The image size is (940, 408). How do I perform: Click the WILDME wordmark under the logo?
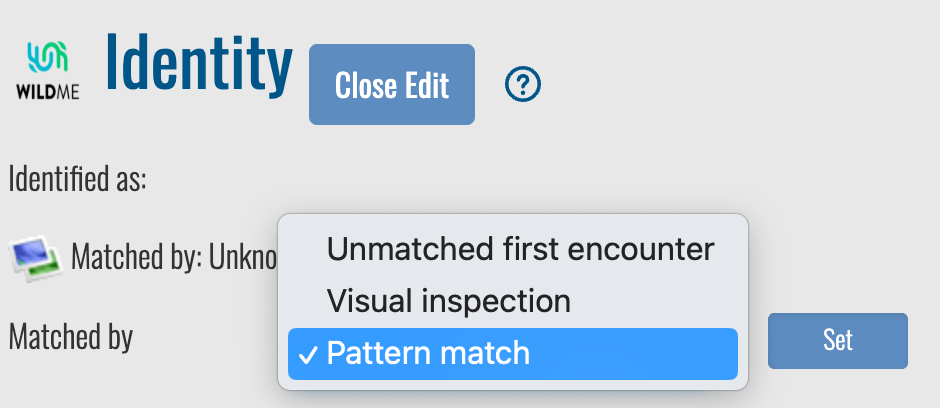pyautogui.click(x=47, y=93)
